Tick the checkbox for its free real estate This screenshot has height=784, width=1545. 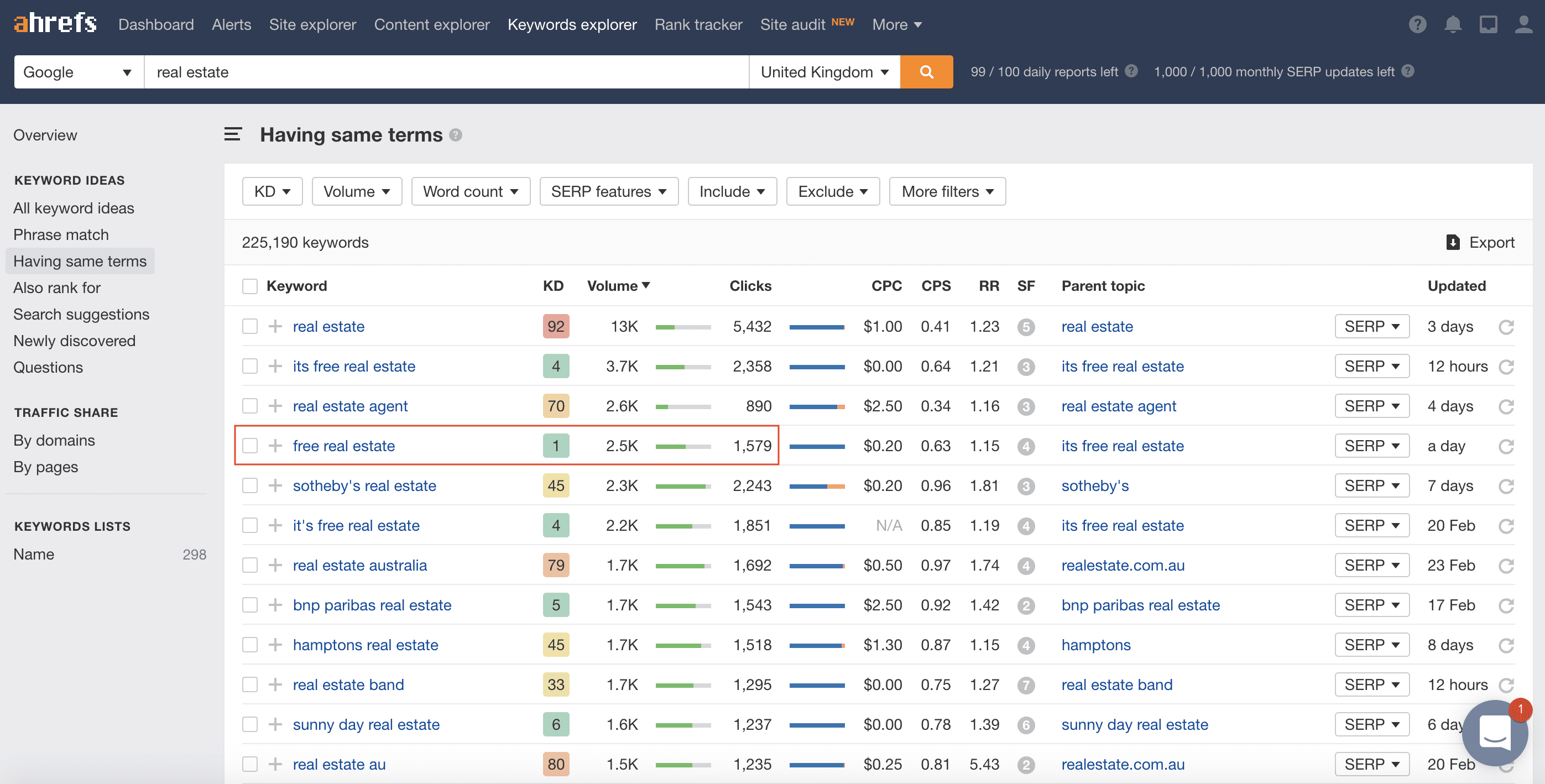pos(249,366)
